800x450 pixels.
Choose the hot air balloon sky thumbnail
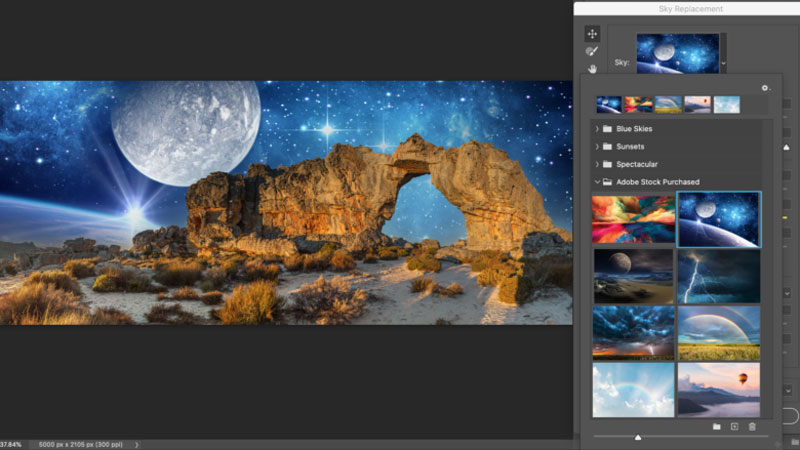pos(718,390)
